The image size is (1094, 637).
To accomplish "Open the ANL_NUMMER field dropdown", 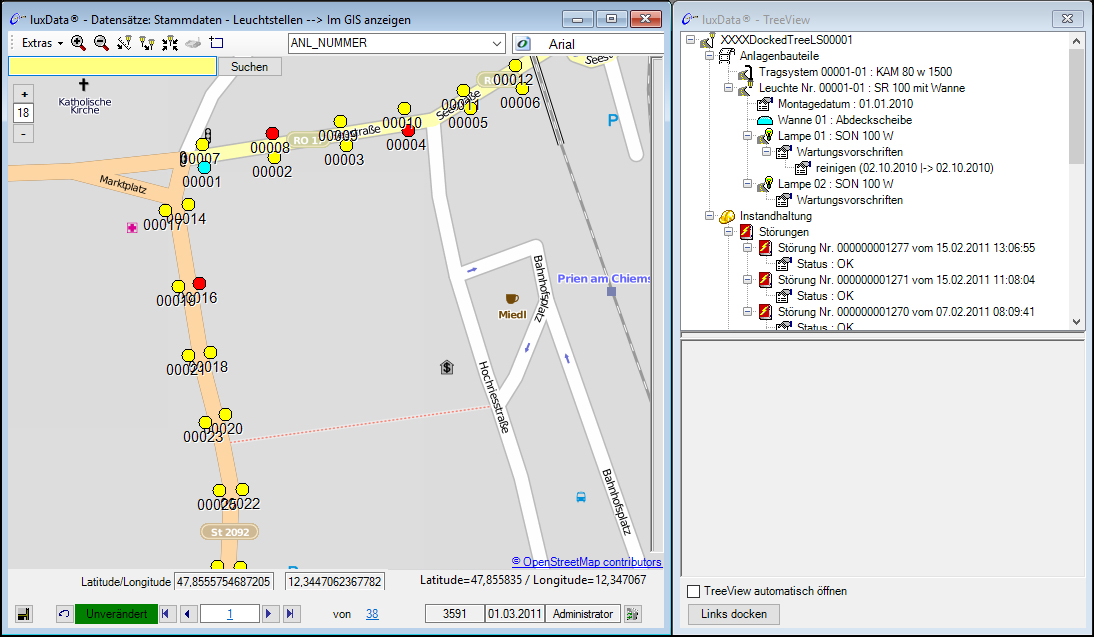I will pos(497,43).
